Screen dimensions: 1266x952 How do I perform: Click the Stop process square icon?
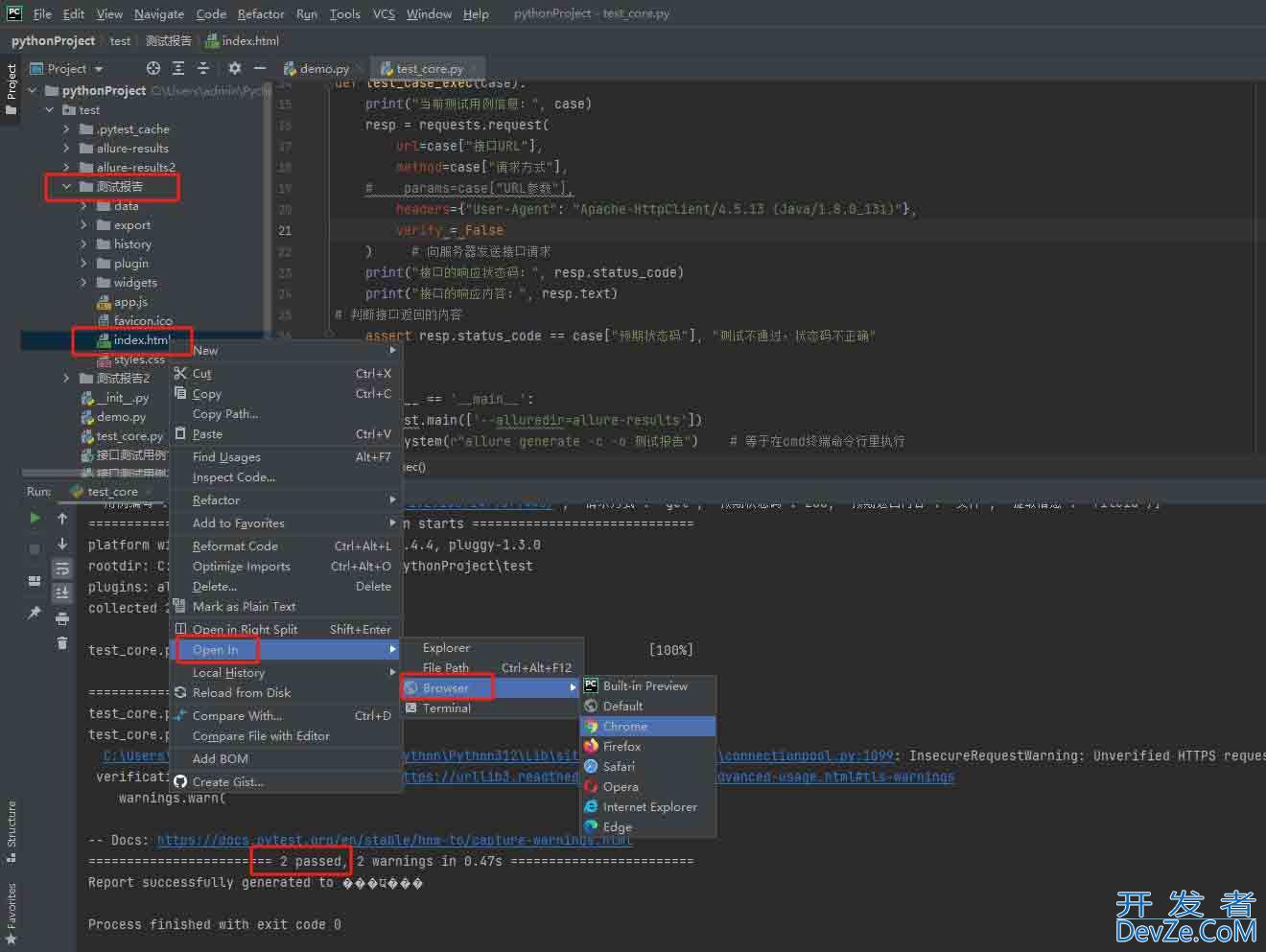coord(35,548)
